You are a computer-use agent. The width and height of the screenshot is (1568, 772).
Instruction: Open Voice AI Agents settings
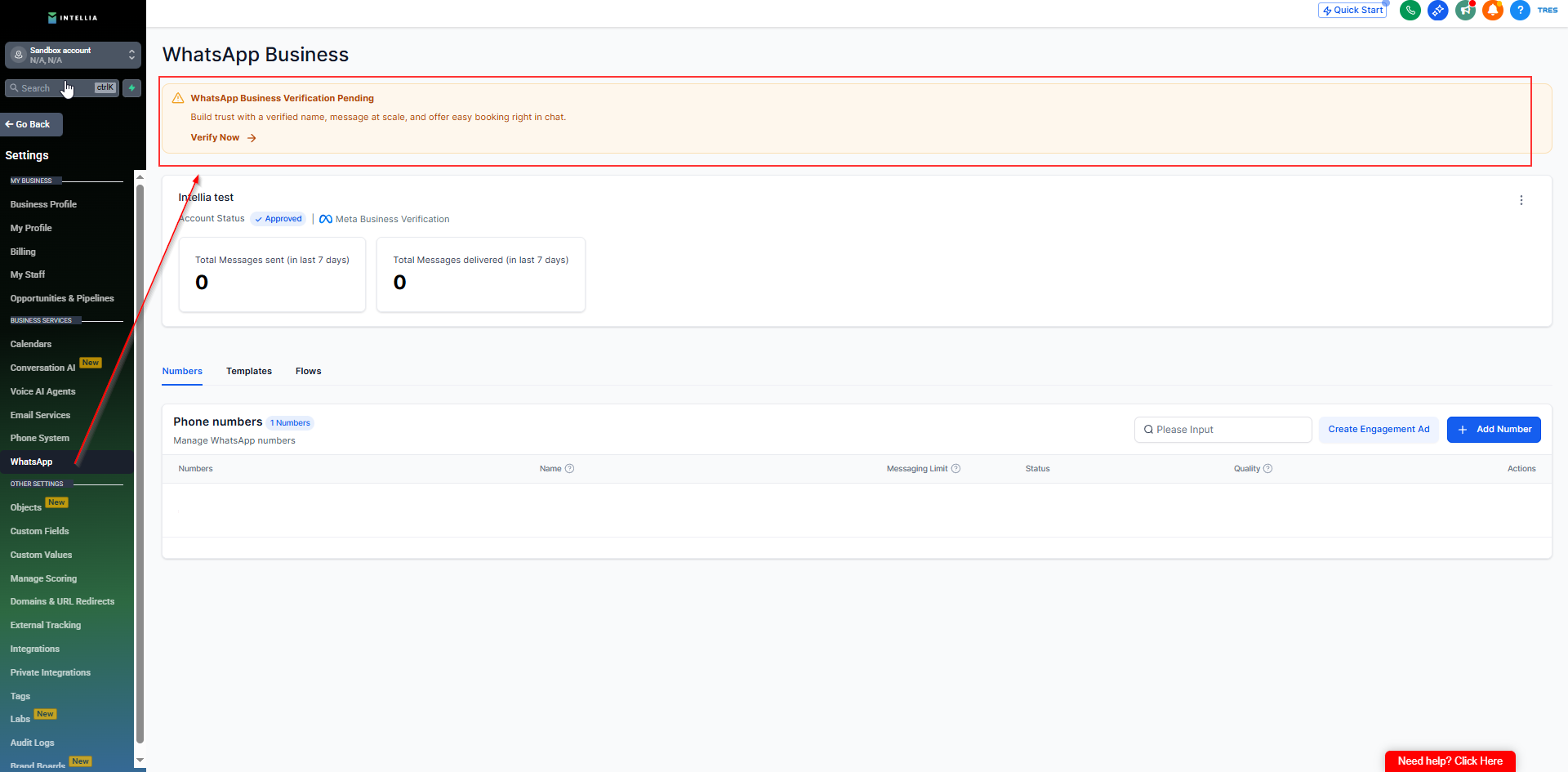pos(42,391)
